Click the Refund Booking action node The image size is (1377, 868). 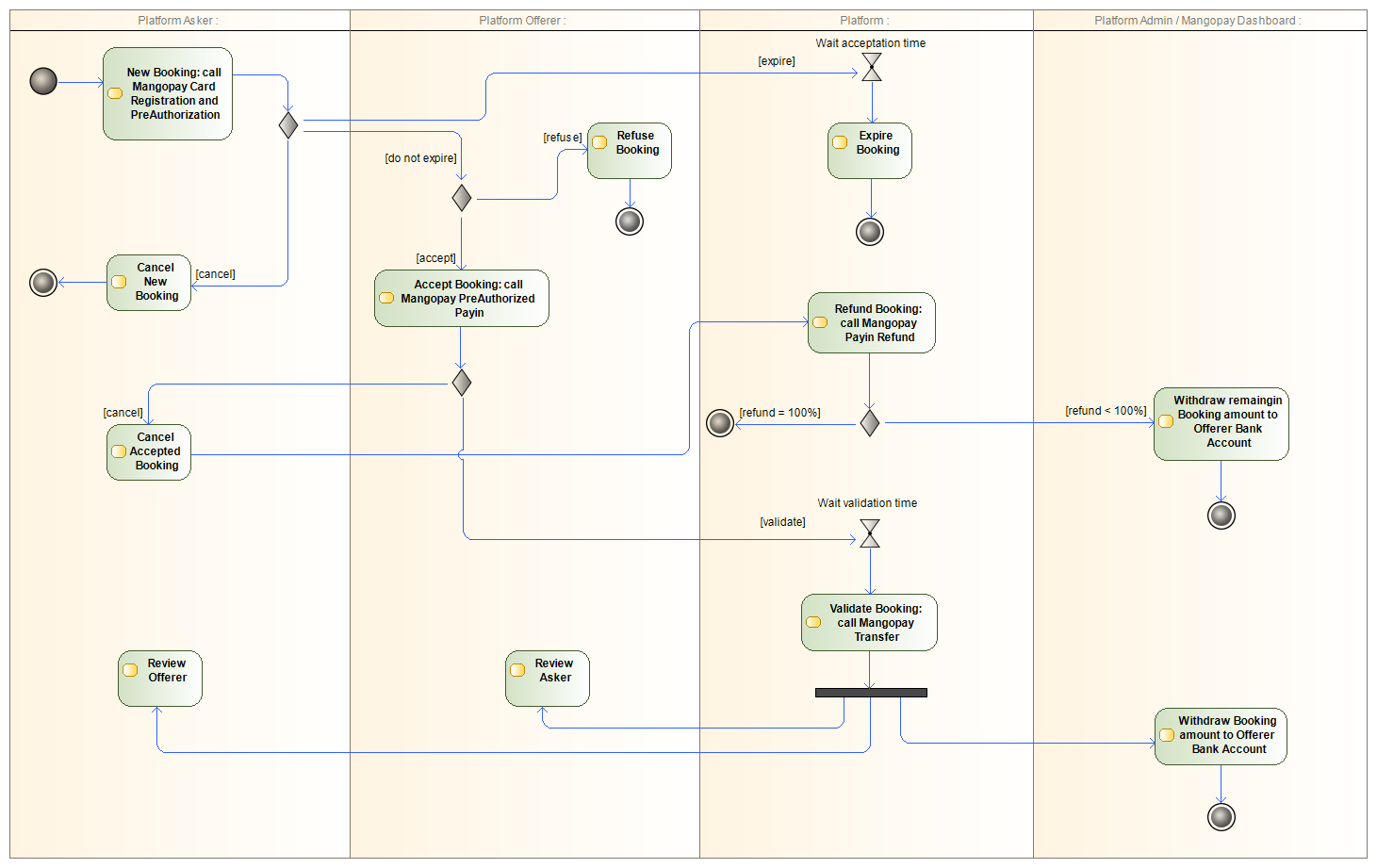tap(872, 322)
